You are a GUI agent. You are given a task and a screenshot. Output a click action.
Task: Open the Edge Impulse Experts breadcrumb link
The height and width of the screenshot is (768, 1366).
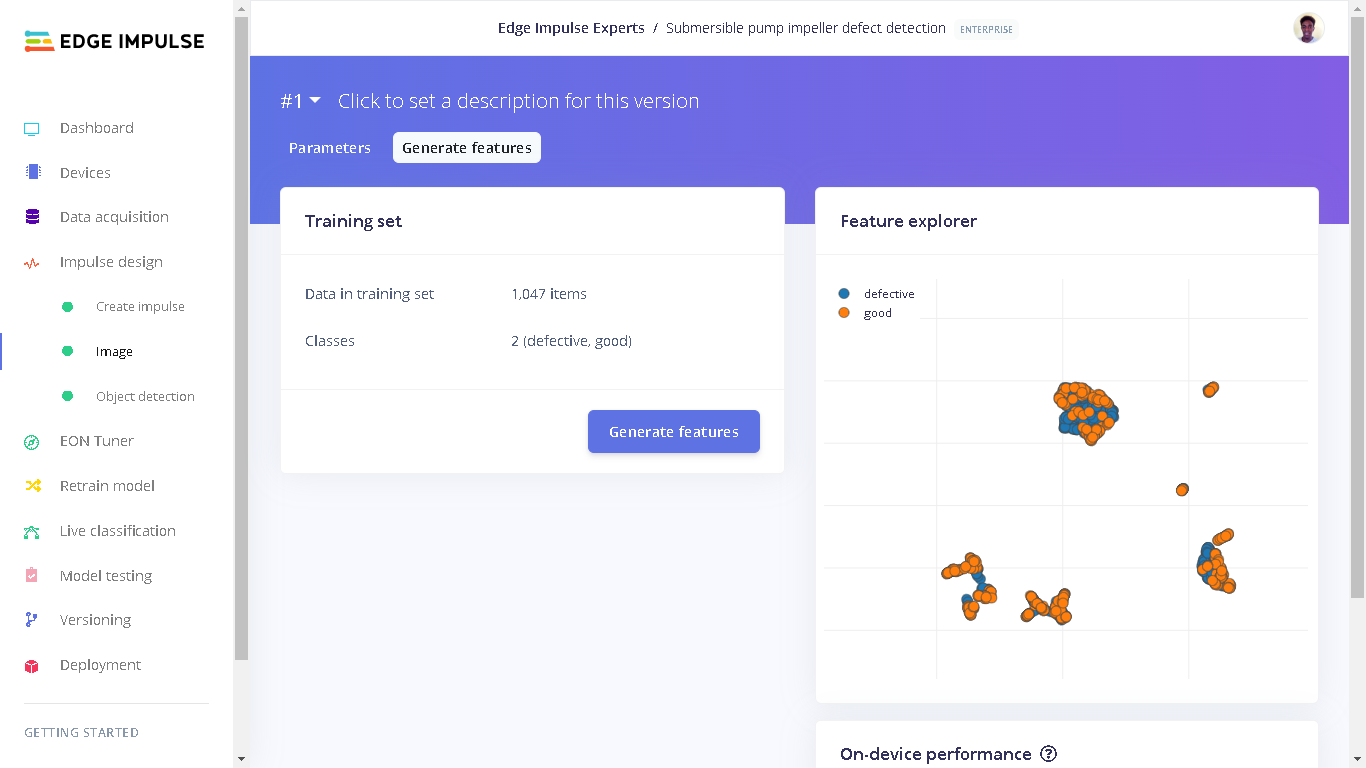click(571, 28)
